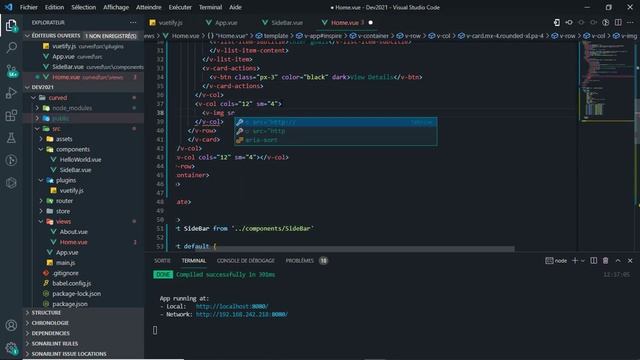Open the Source Control view
Screen dimensions: 640x360
[x=11, y=70]
